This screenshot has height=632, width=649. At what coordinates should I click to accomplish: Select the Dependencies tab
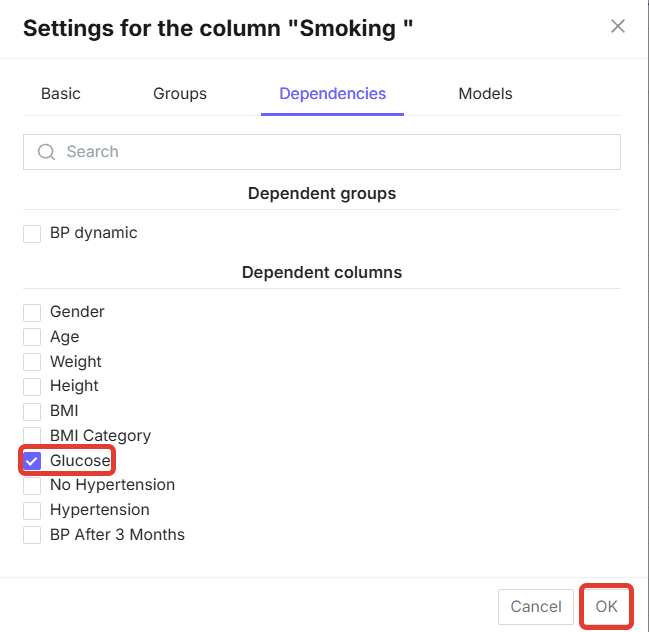tap(332, 94)
